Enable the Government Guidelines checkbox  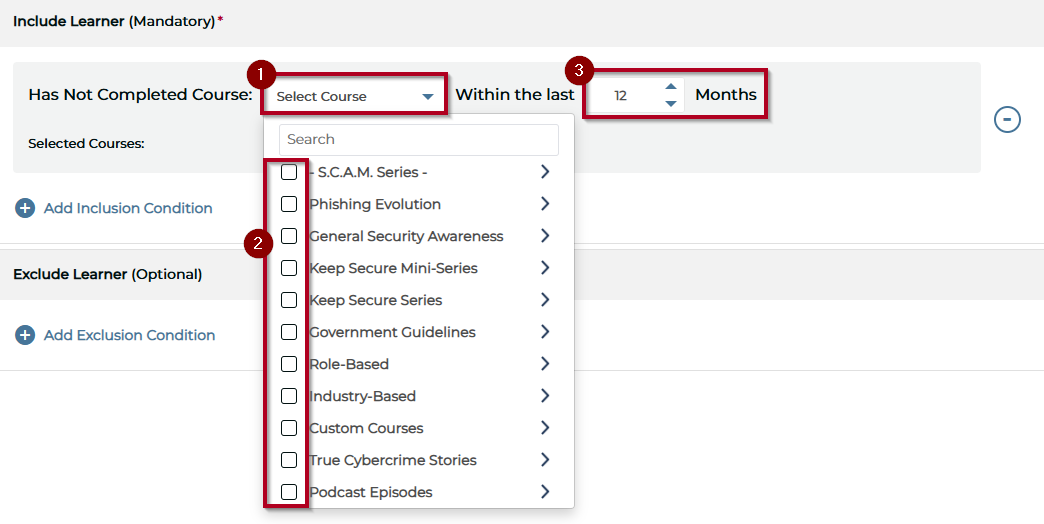click(289, 332)
